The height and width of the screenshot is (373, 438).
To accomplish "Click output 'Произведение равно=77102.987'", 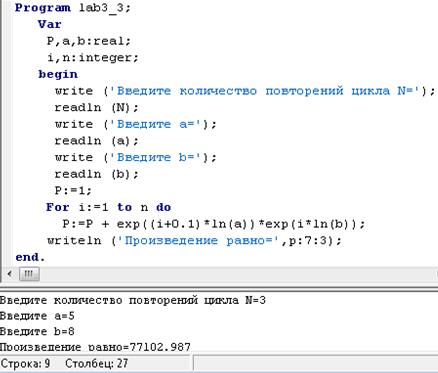I will click(95, 347).
